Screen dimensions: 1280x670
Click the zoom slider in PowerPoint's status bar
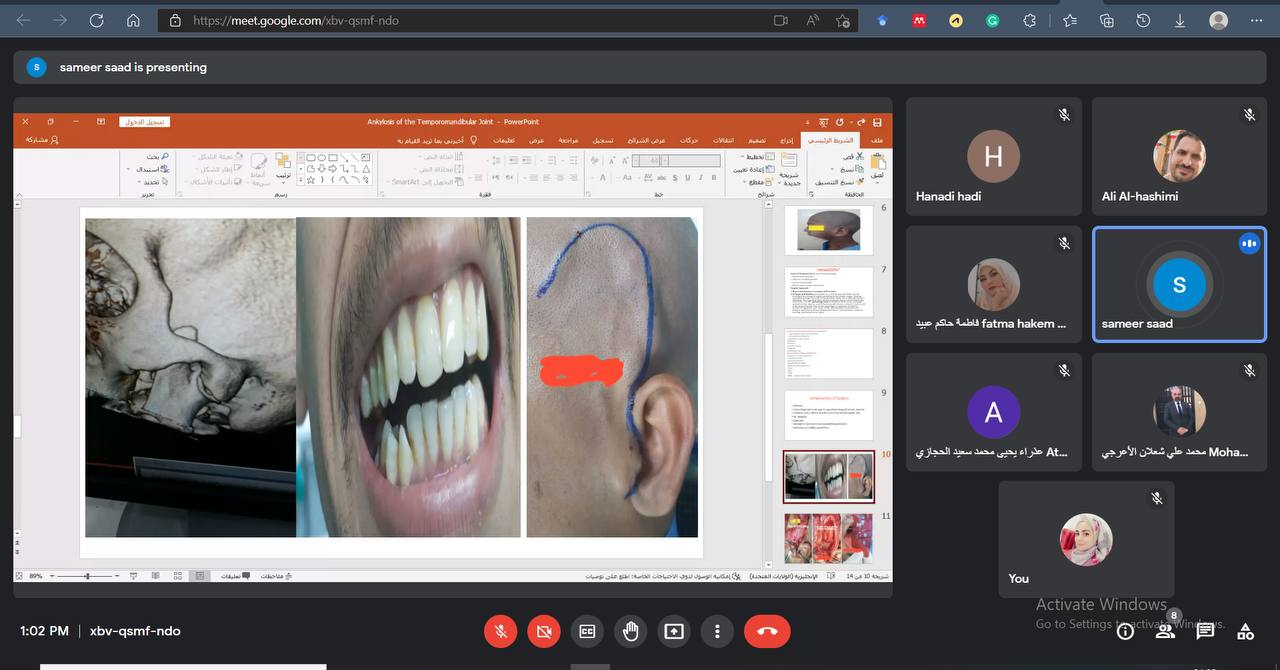[x=88, y=575]
